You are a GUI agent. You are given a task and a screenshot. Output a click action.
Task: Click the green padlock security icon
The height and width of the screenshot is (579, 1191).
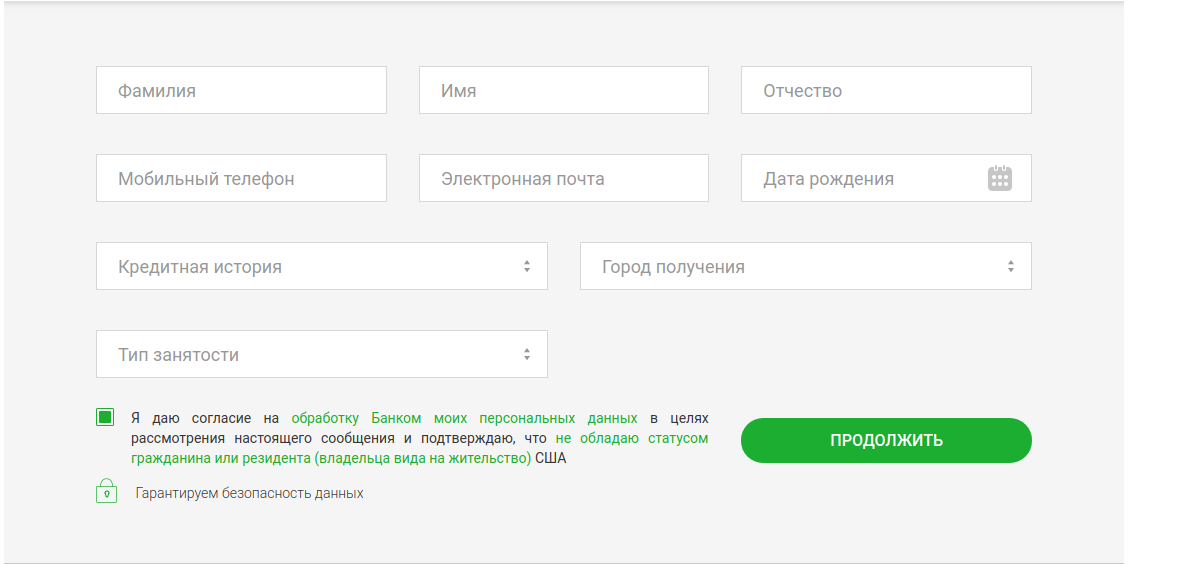(x=107, y=492)
